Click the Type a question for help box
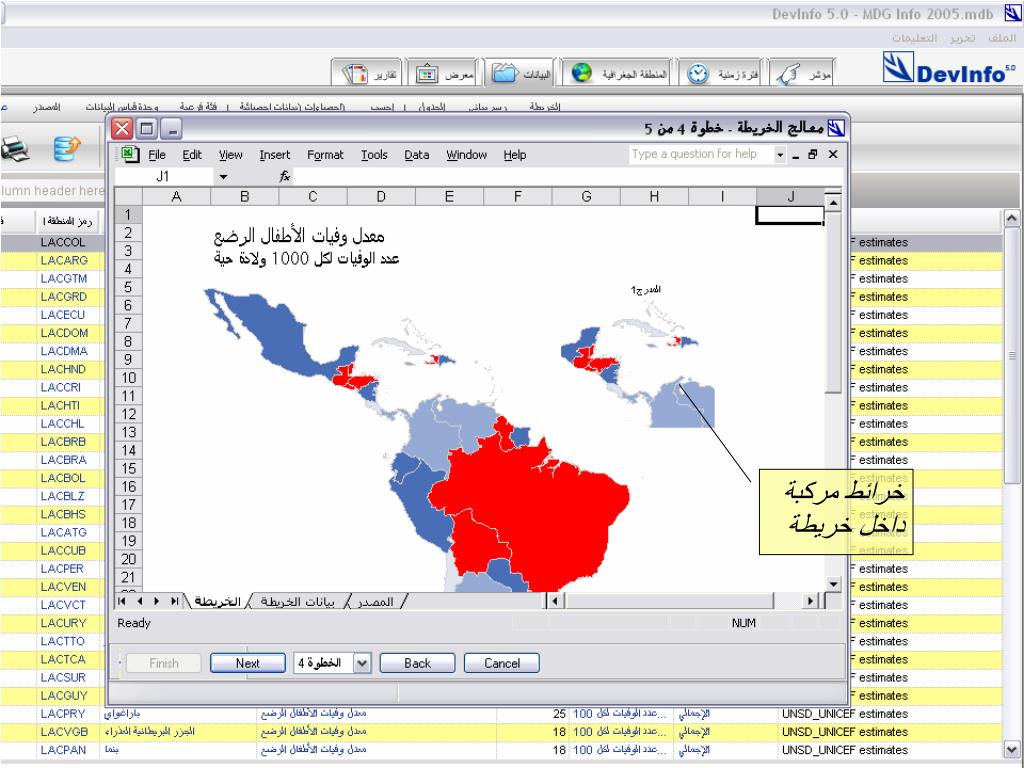 pos(701,154)
